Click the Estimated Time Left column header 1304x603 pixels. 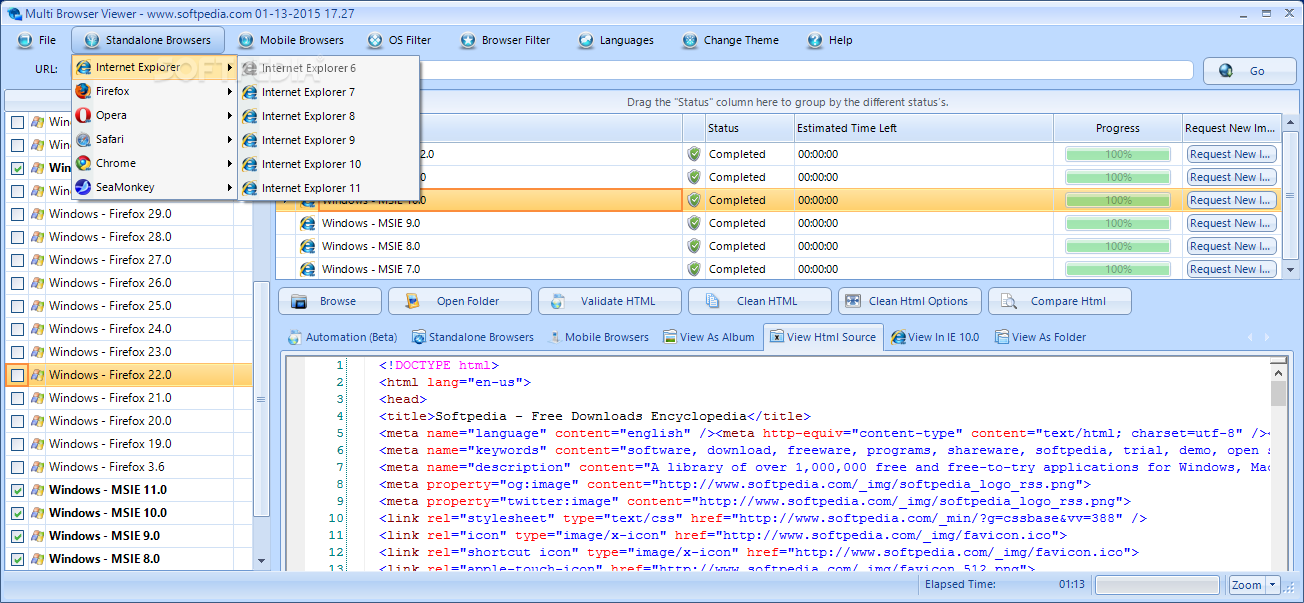[x=923, y=128]
